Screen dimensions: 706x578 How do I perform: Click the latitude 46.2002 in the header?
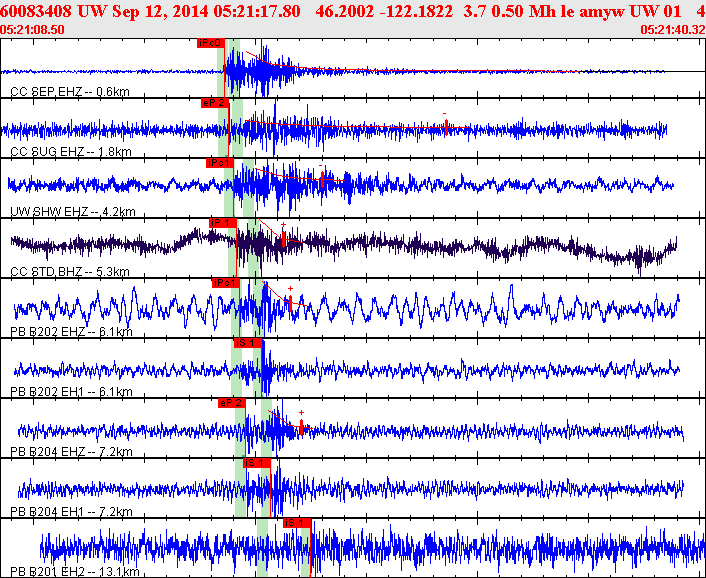pyautogui.click(x=344, y=12)
